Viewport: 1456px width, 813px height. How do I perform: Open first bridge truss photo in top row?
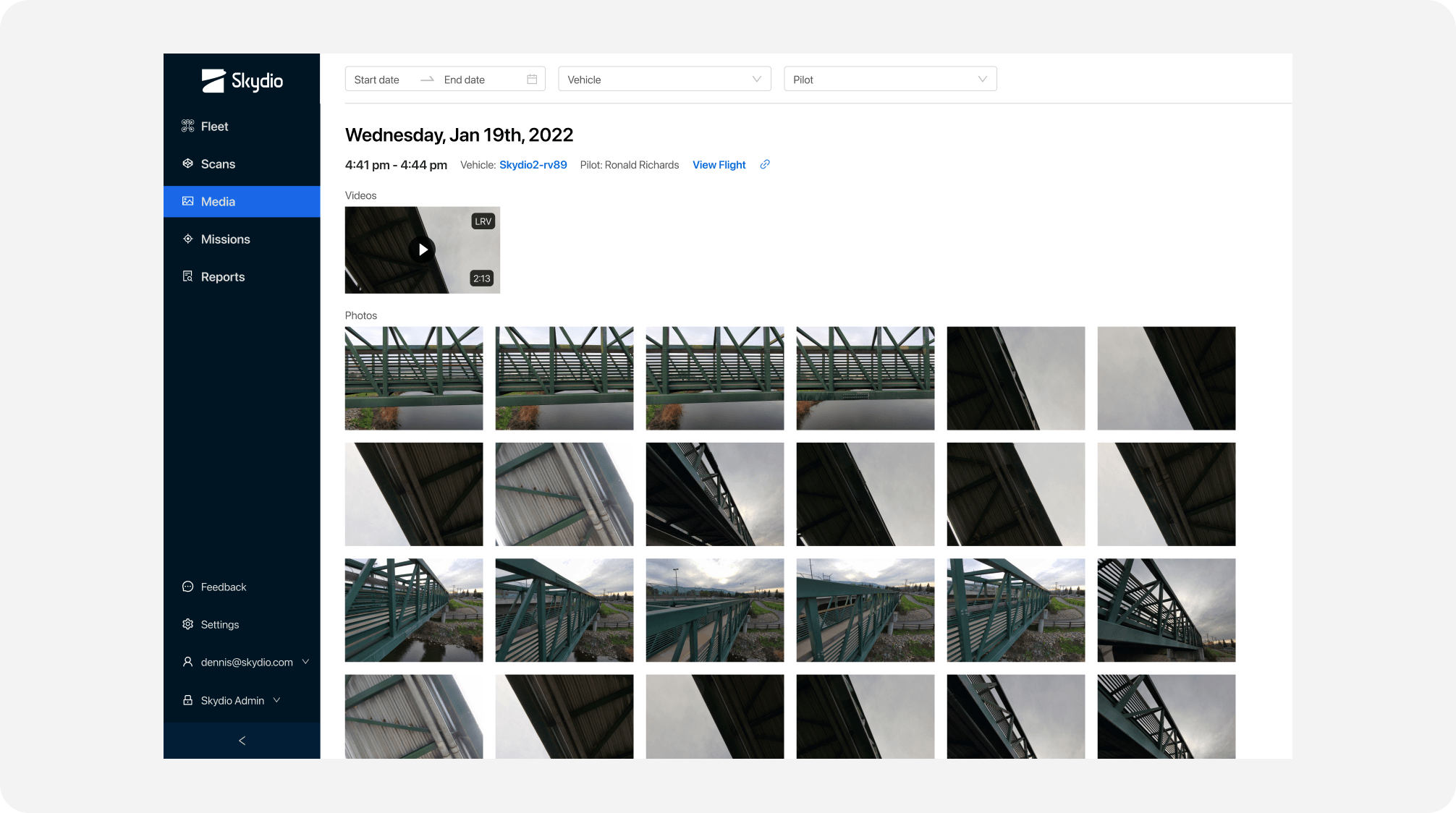(x=414, y=378)
